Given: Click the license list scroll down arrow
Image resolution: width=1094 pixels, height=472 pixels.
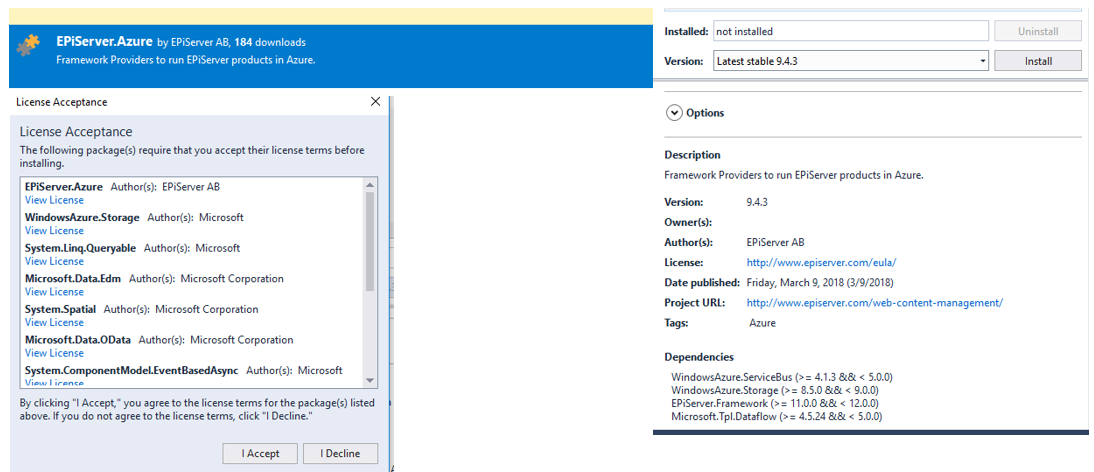Looking at the screenshot, I should pos(370,380).
